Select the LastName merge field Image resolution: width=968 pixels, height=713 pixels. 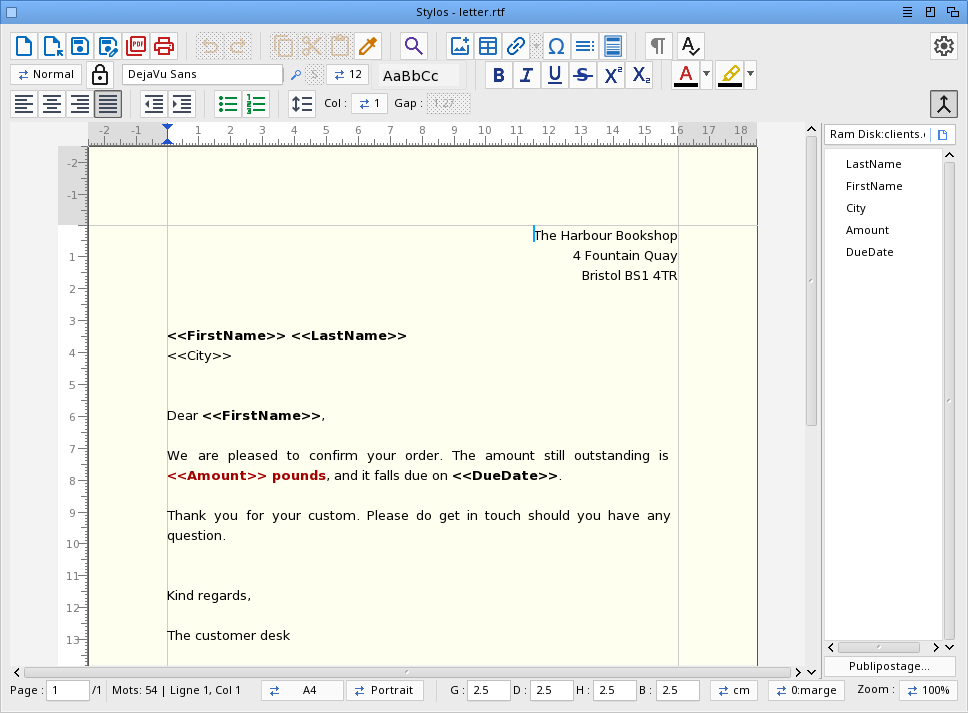pyautogui.click(x=874, y=164)
